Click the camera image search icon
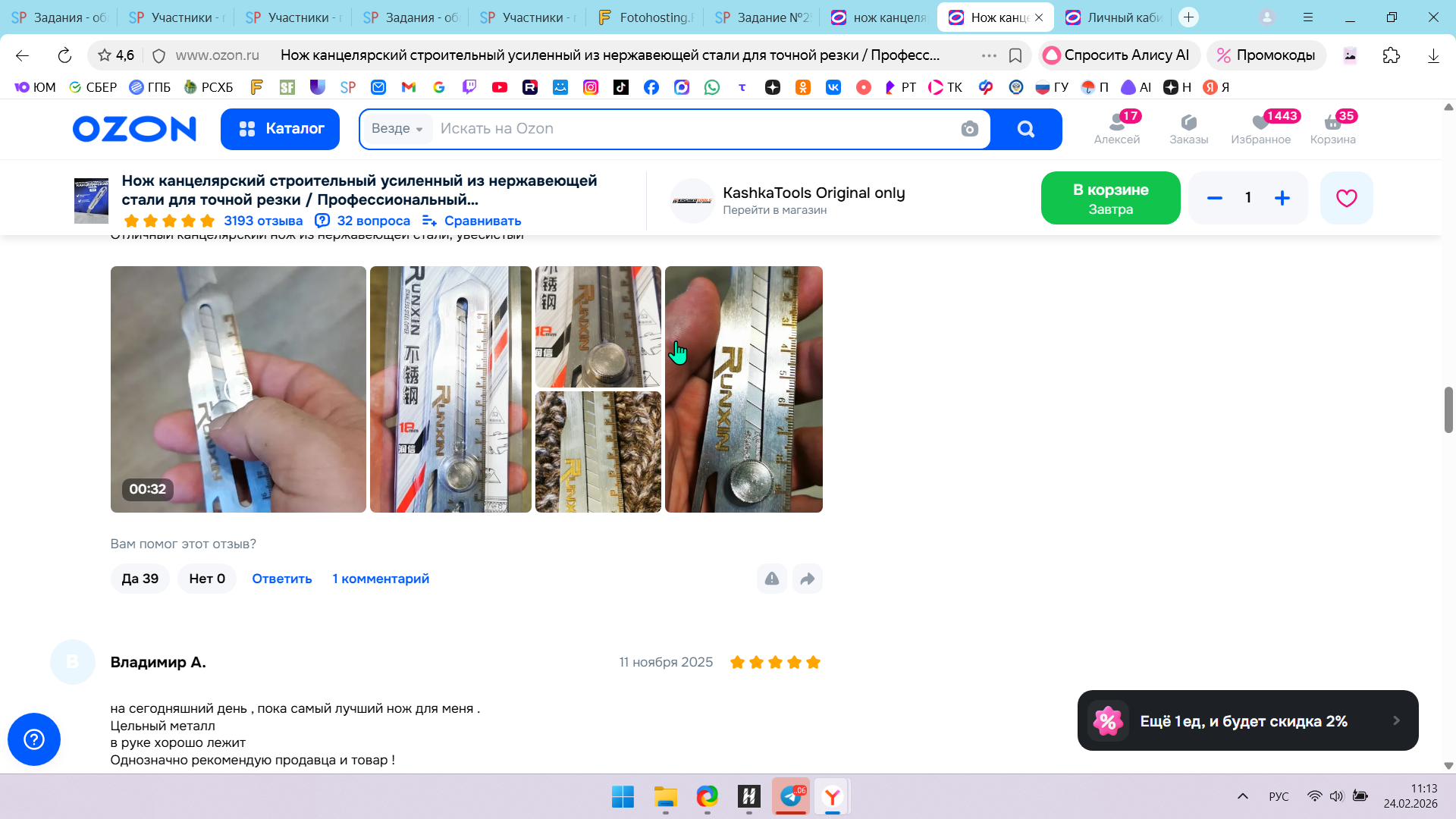The height and width of the screenshot is (819, 1456). (x=969, y=129)
